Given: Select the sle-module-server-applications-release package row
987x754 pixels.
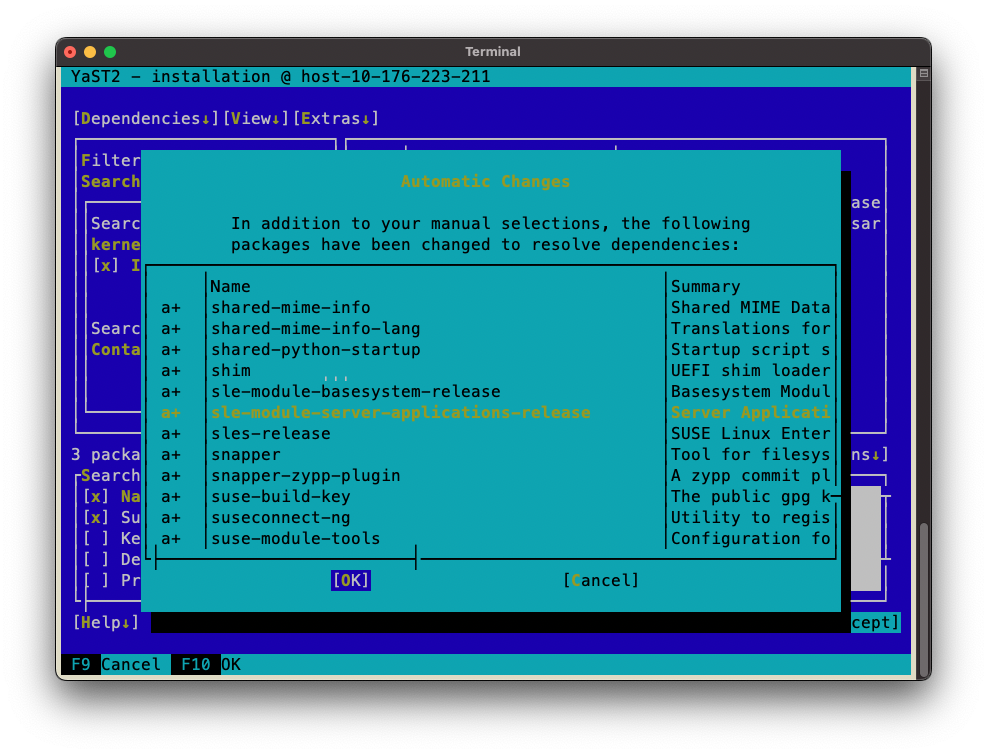Looking at the screenshot, I should coord(400,413).
